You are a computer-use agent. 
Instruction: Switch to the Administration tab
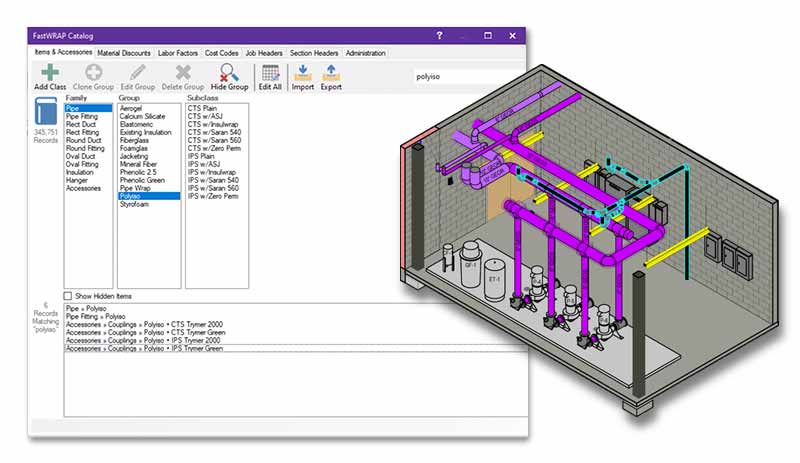coord(365,53)
